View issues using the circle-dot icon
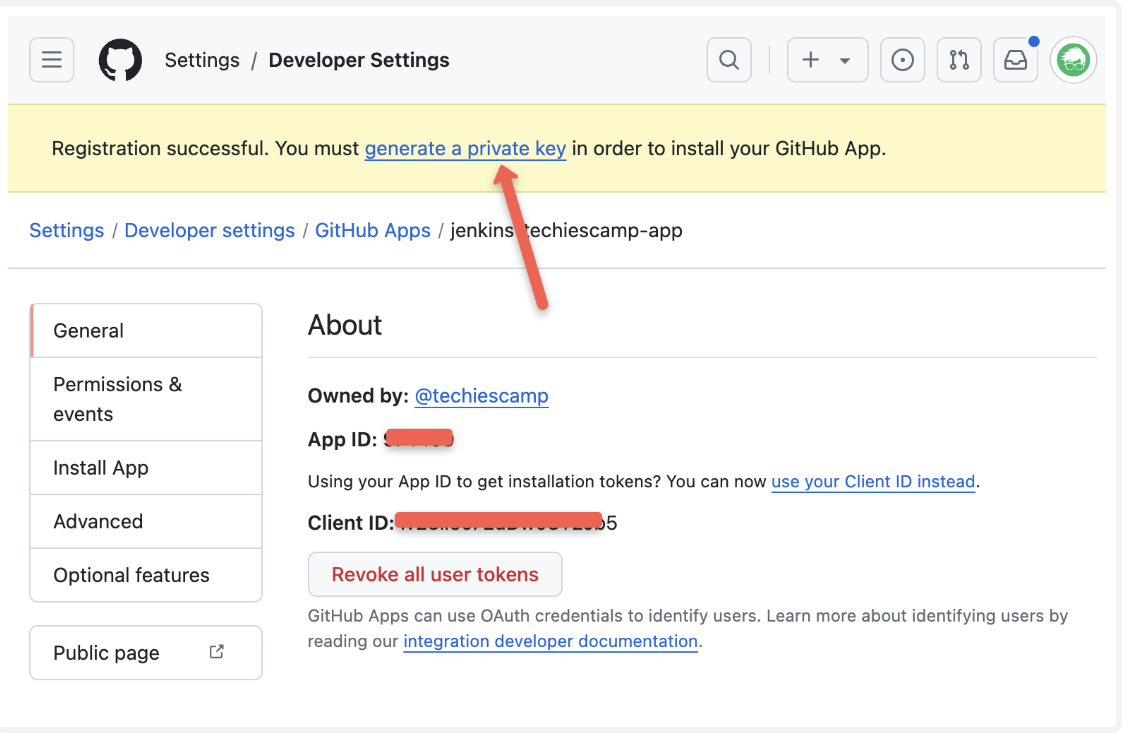This screenshot has width=1128, height=744. (x=902, y=60)
